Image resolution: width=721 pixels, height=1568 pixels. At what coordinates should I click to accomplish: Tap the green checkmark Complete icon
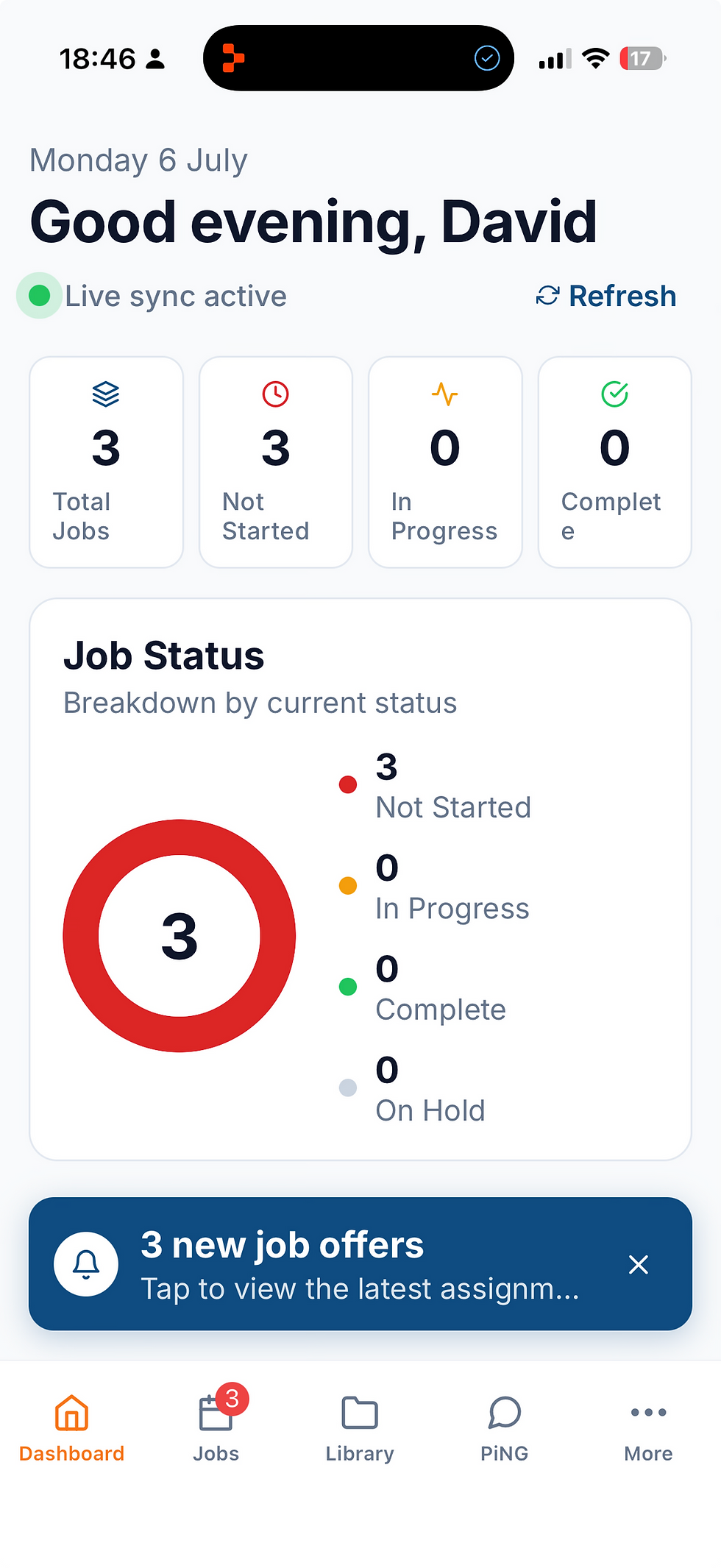click(615, 394)
